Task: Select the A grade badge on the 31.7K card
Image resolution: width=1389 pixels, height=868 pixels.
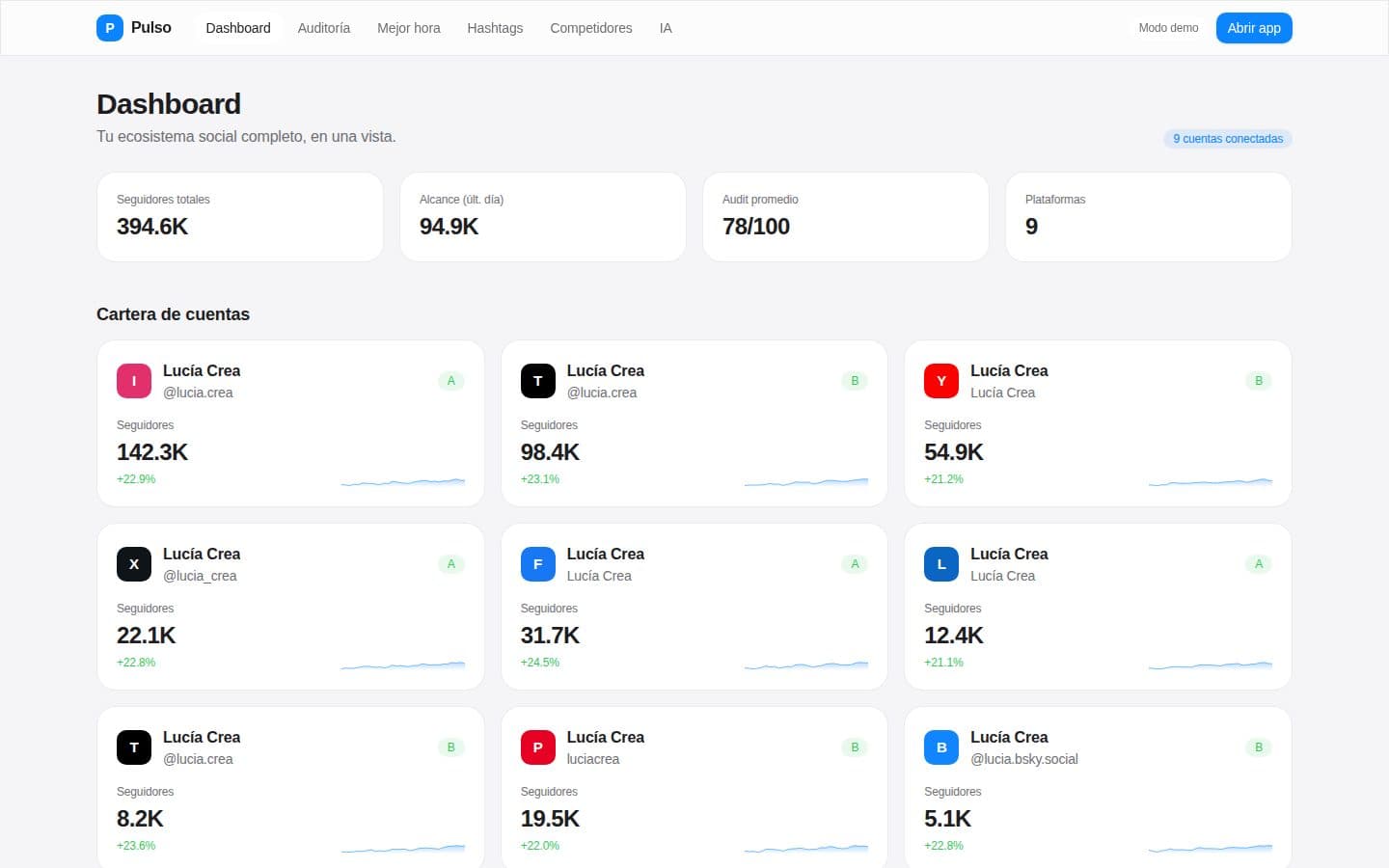Action: (855, 564)
